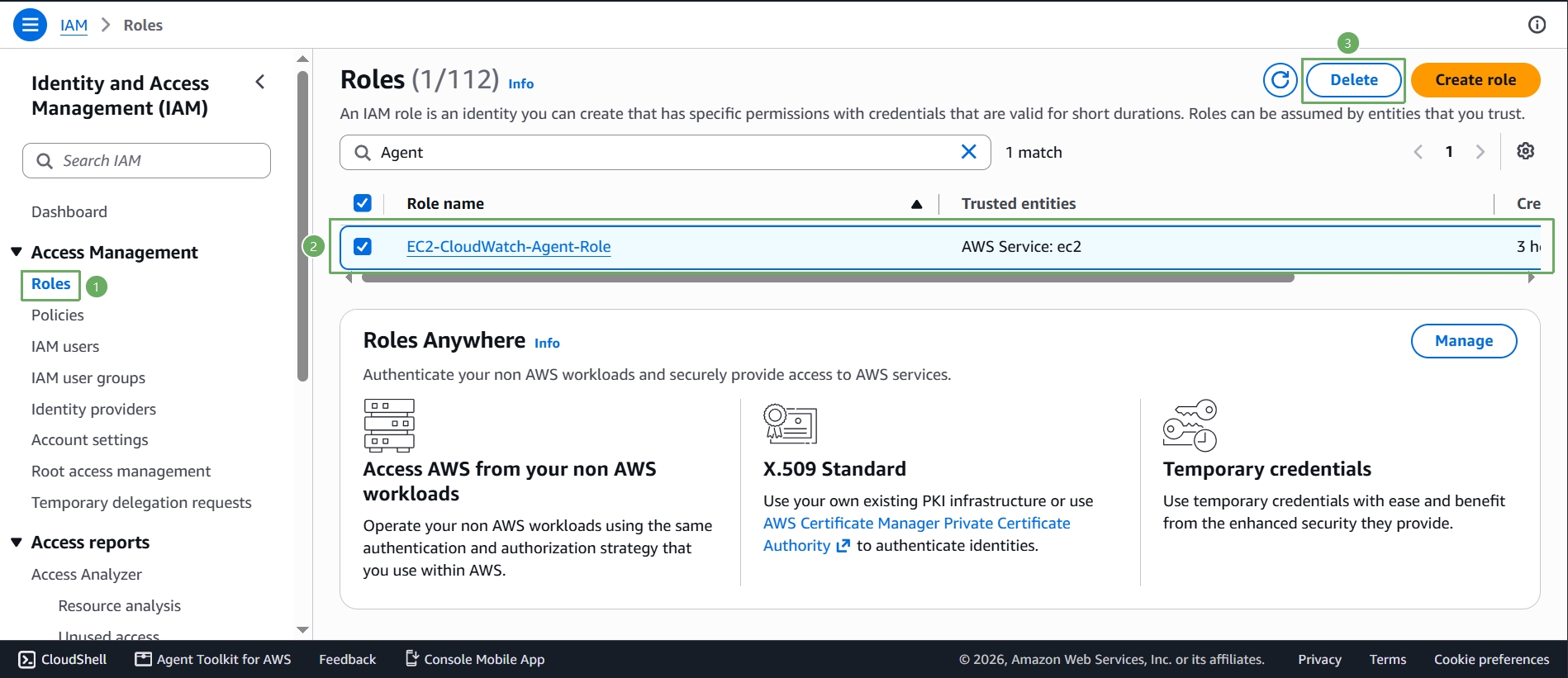
Task: Go to the IAM Dashboard
Action: pyautogui.click(x=69, y=212)
